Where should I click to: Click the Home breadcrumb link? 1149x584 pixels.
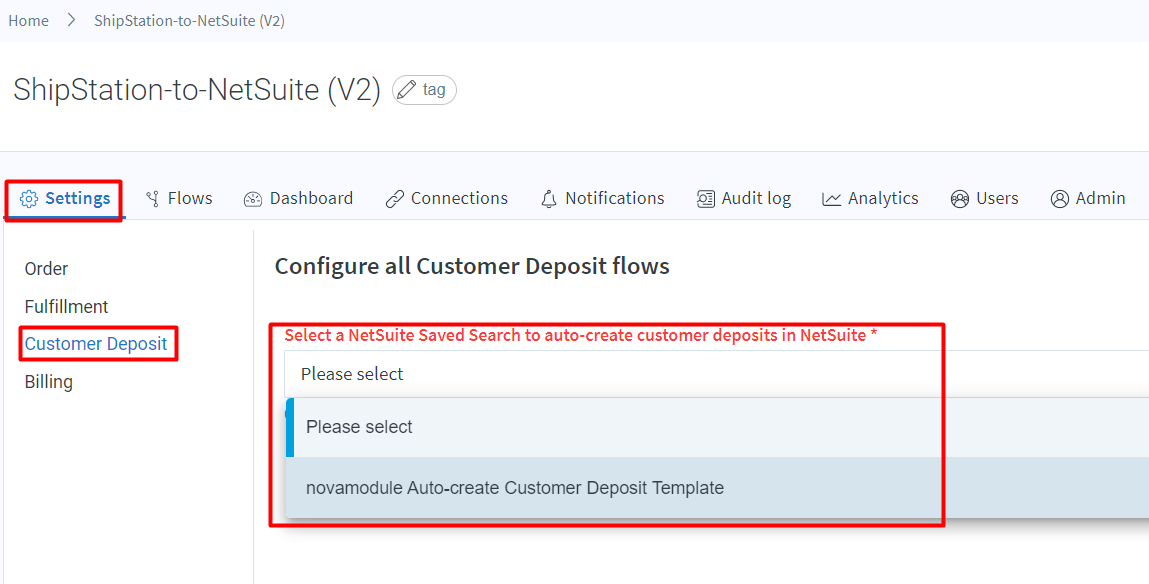click(x=29, y=21)
